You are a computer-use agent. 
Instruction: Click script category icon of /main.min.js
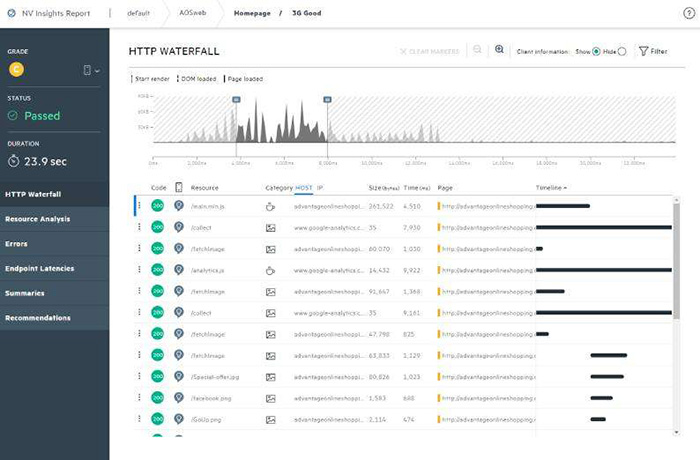[x=270, y=207]
